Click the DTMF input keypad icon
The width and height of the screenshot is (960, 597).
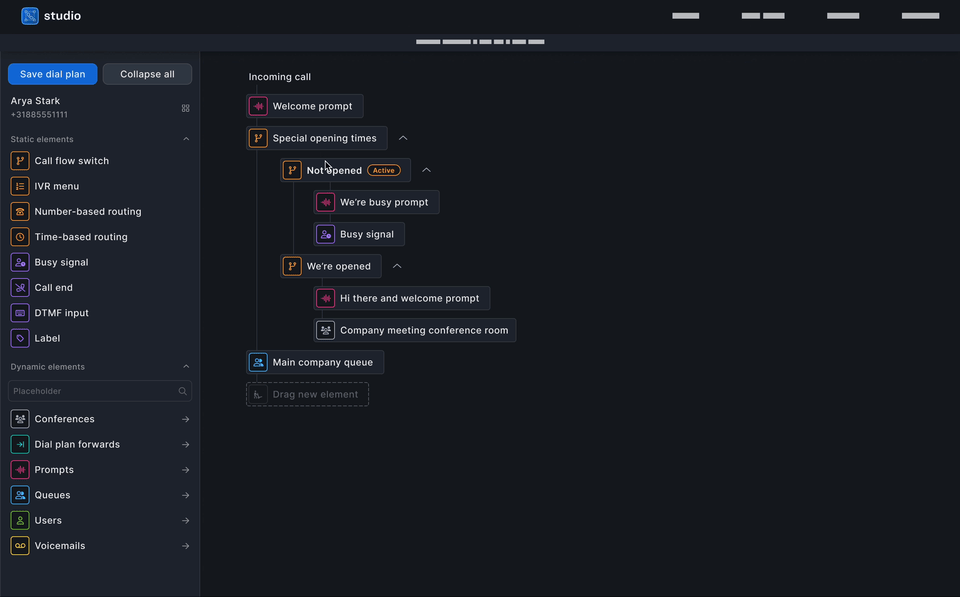19,312
